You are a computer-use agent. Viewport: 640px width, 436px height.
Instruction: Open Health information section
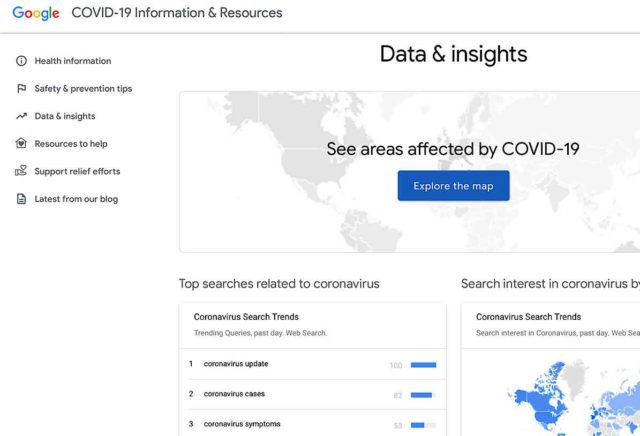pyautogui.click(x=73, y=61)
